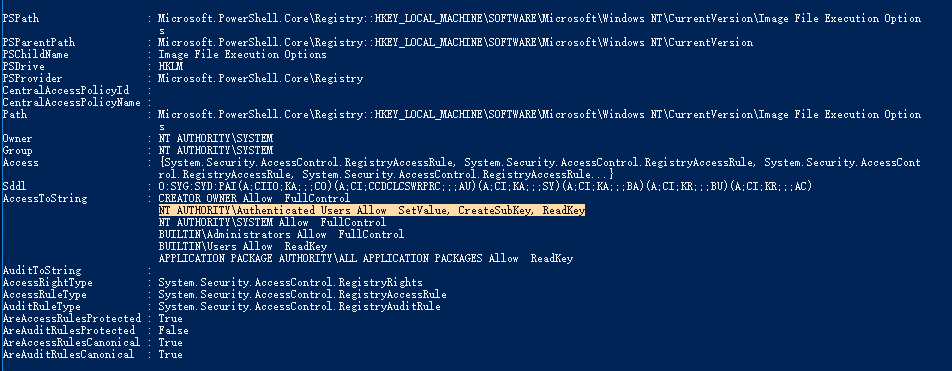
Task: Click the BUILTIN\Users Allow ReadKey line
Action: click(x=243, y=247)
